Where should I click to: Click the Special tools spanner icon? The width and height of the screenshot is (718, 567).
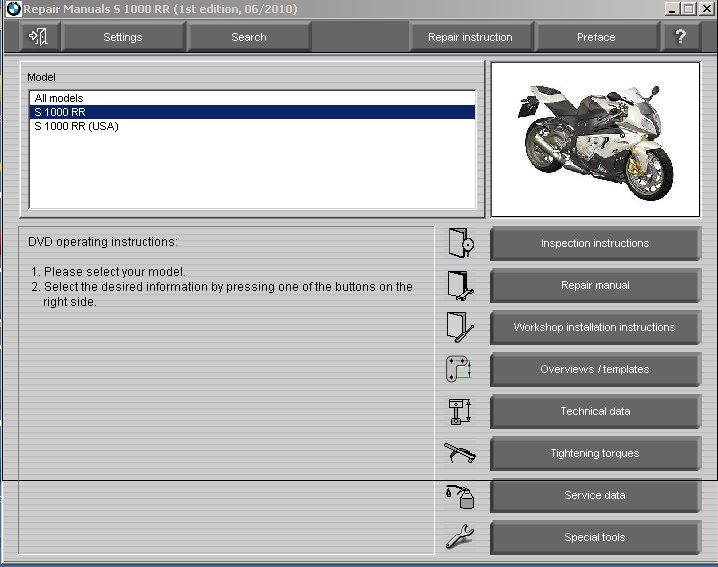459,537
